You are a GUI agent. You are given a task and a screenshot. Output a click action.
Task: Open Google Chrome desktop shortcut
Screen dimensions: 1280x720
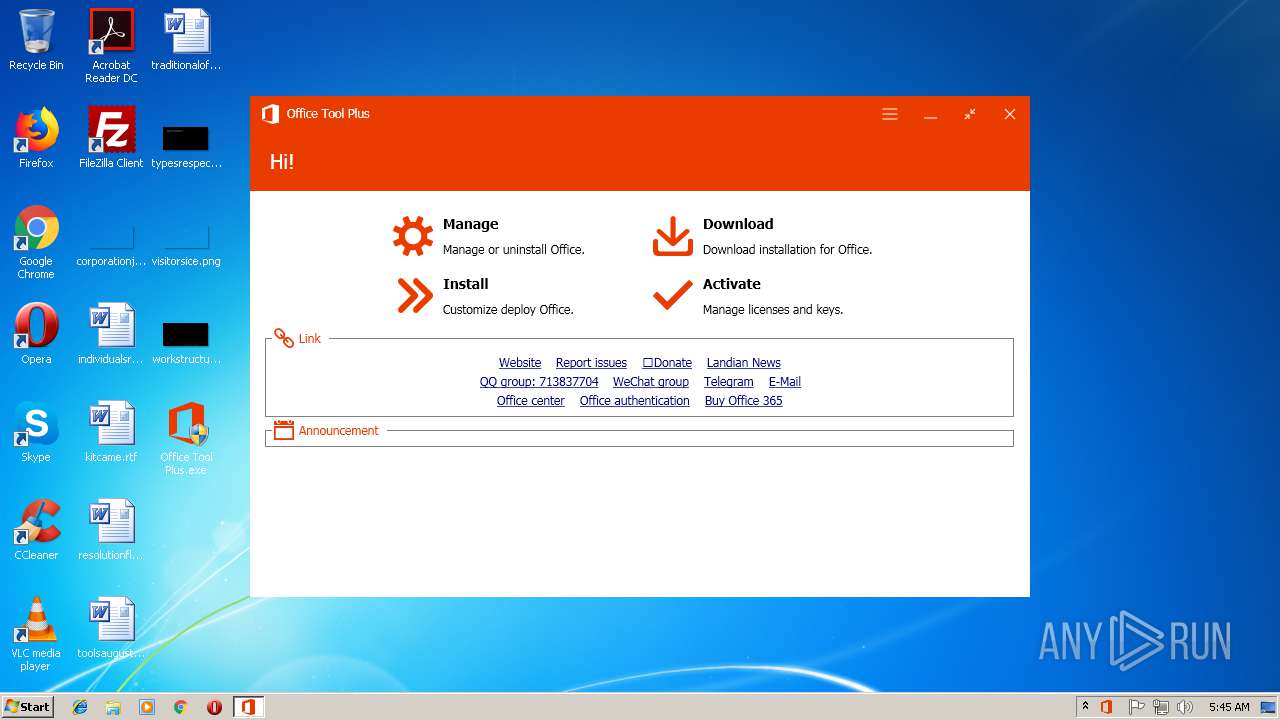click(x=36, y=242)
